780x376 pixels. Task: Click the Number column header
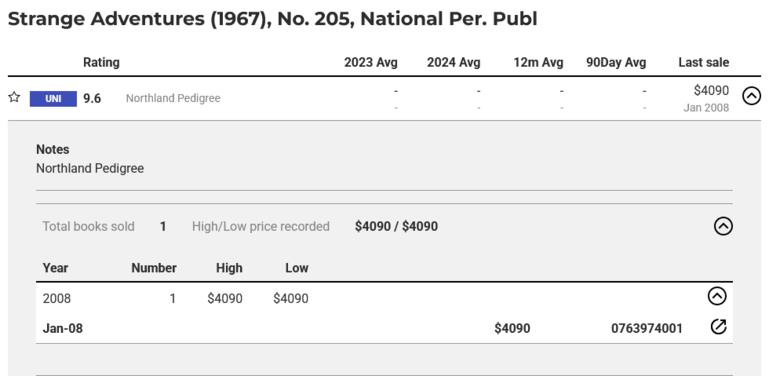tap(154, 268)
